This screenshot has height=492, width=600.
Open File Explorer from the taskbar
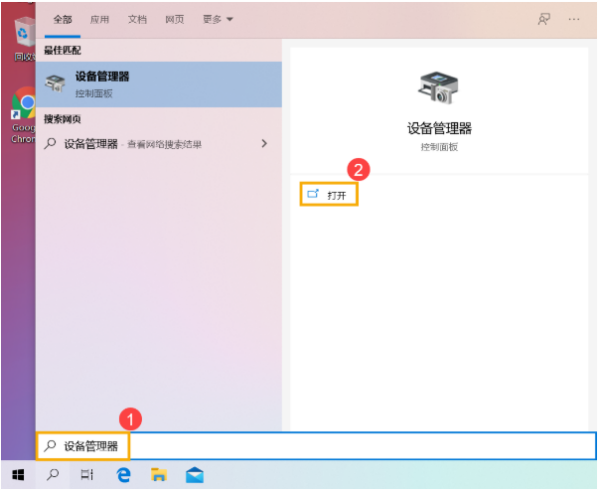[x=159, y=475]
